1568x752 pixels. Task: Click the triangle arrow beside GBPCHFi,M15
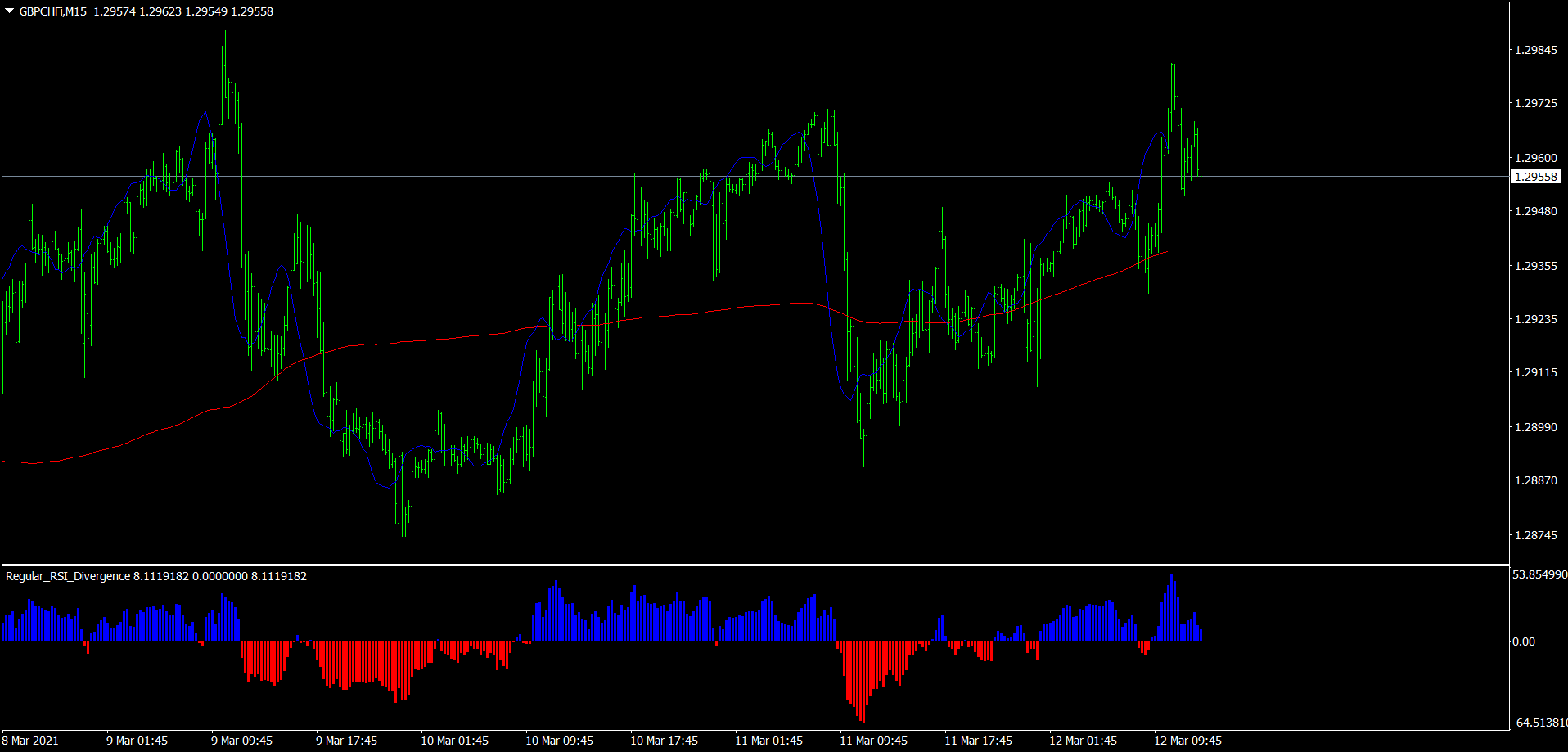click(10, 11)
